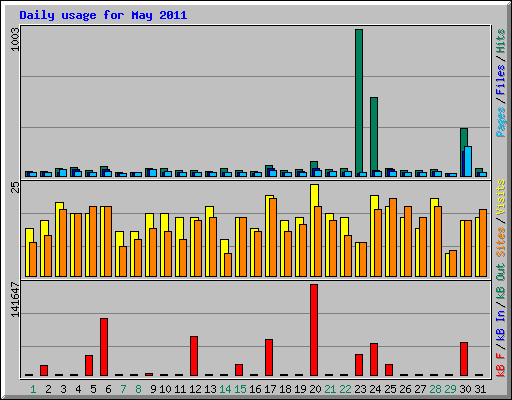Image resolution: width=512 pixels, height=400 pixels.
Task: Click the x-axis day label '1'
Action: 33,389
